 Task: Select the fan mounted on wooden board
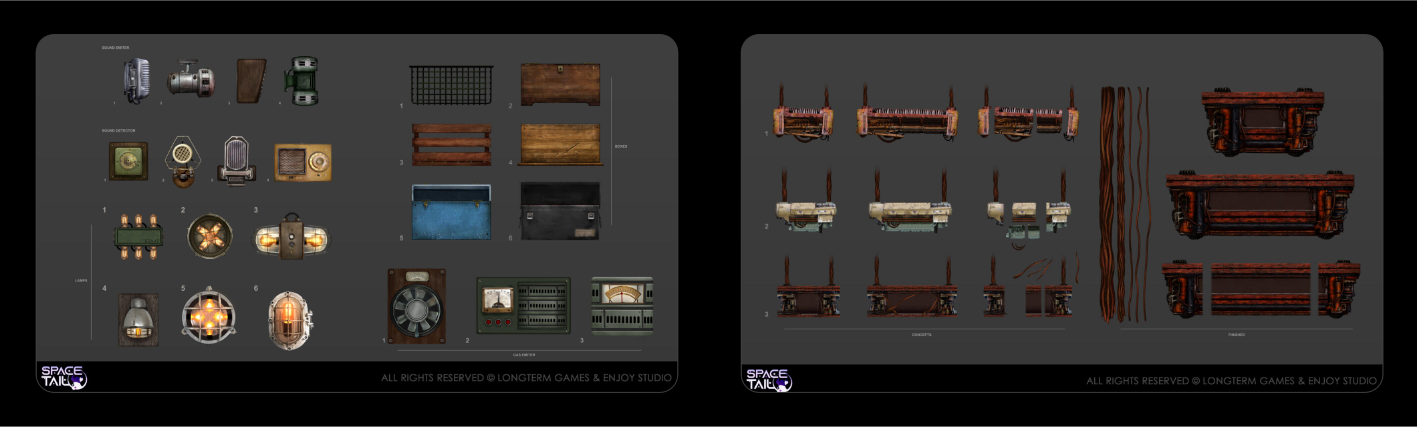(x=417, y=306)
